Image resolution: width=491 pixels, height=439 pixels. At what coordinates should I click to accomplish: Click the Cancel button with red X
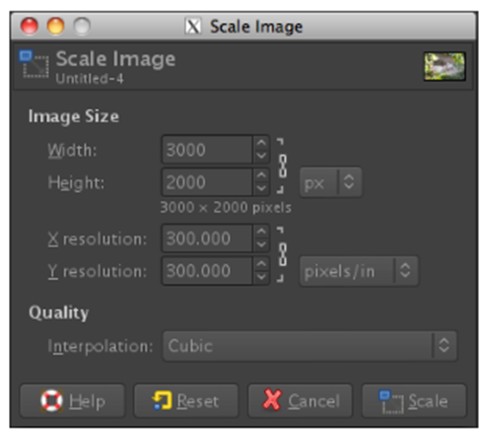pyautogui.click(x=300, y=401)
